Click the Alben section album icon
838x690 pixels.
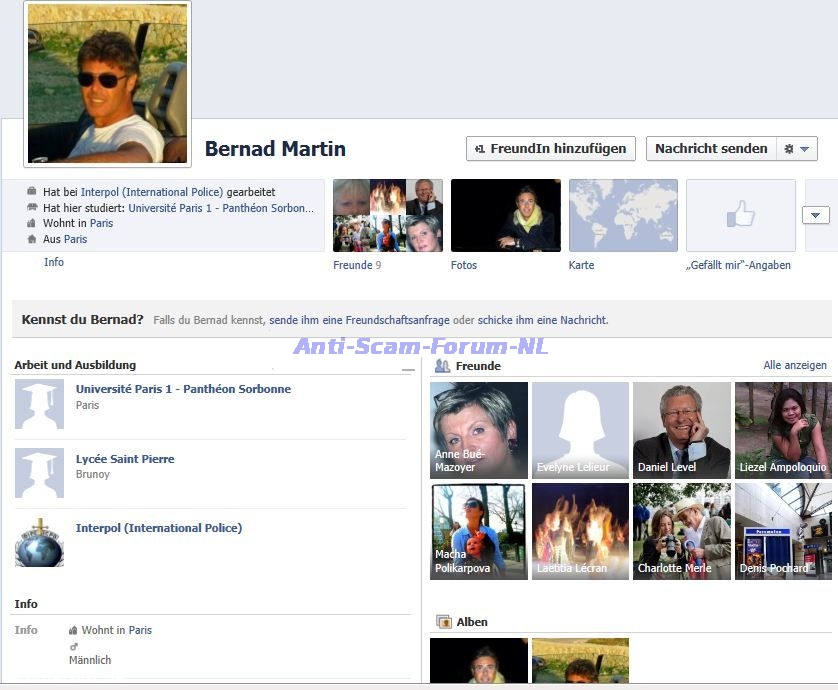444,622
